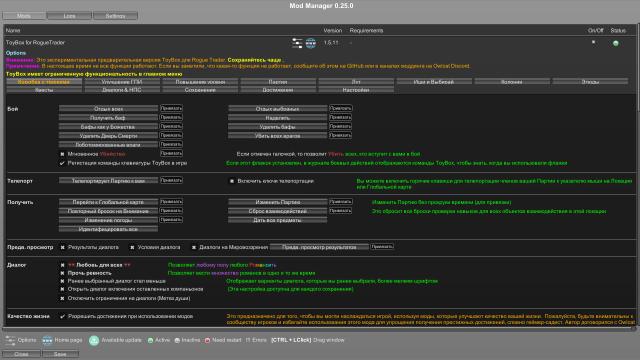Toggle the "Диалоги на Мировоззрения" checkbox

194,247
